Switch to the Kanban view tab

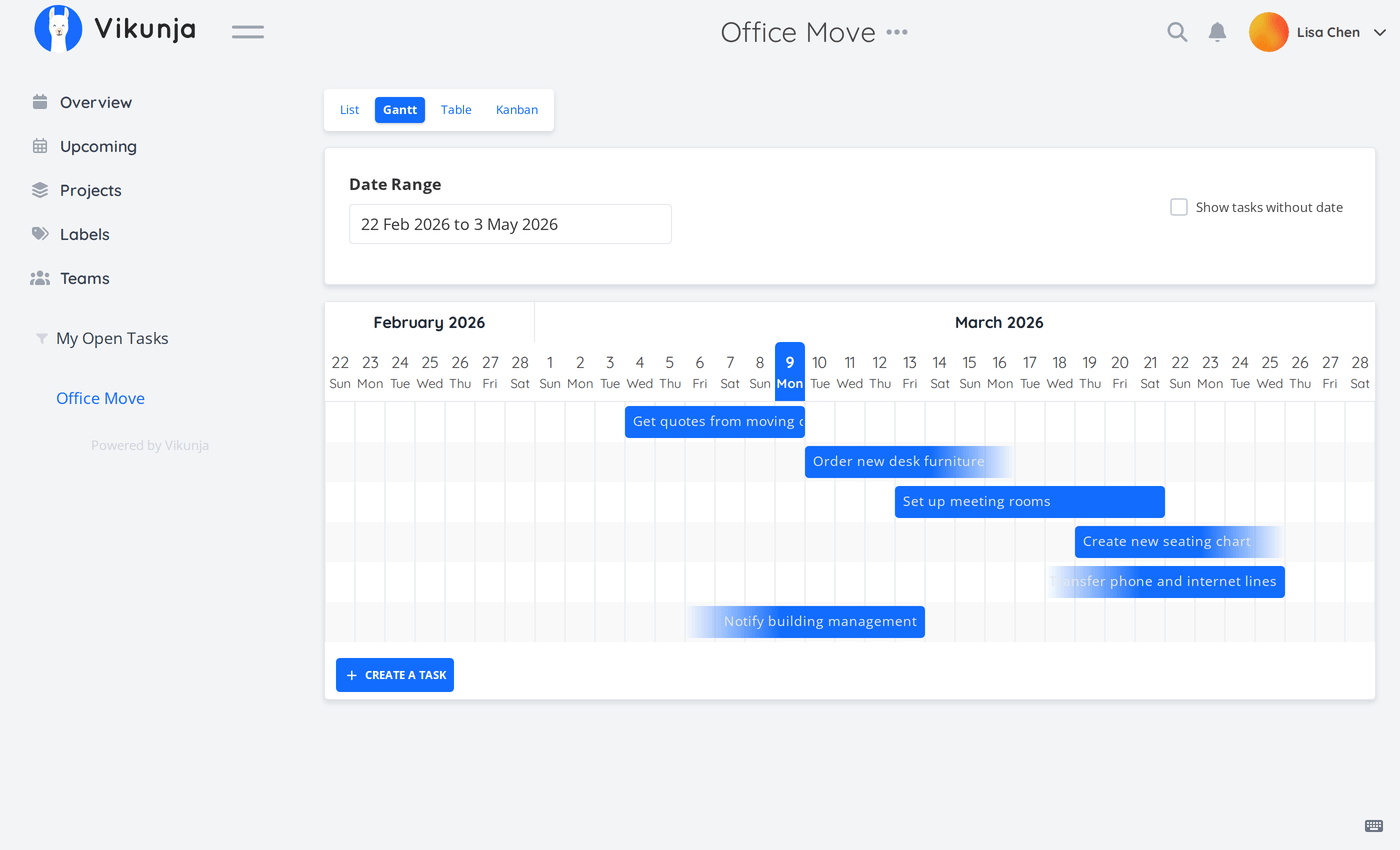coord(516,110)
